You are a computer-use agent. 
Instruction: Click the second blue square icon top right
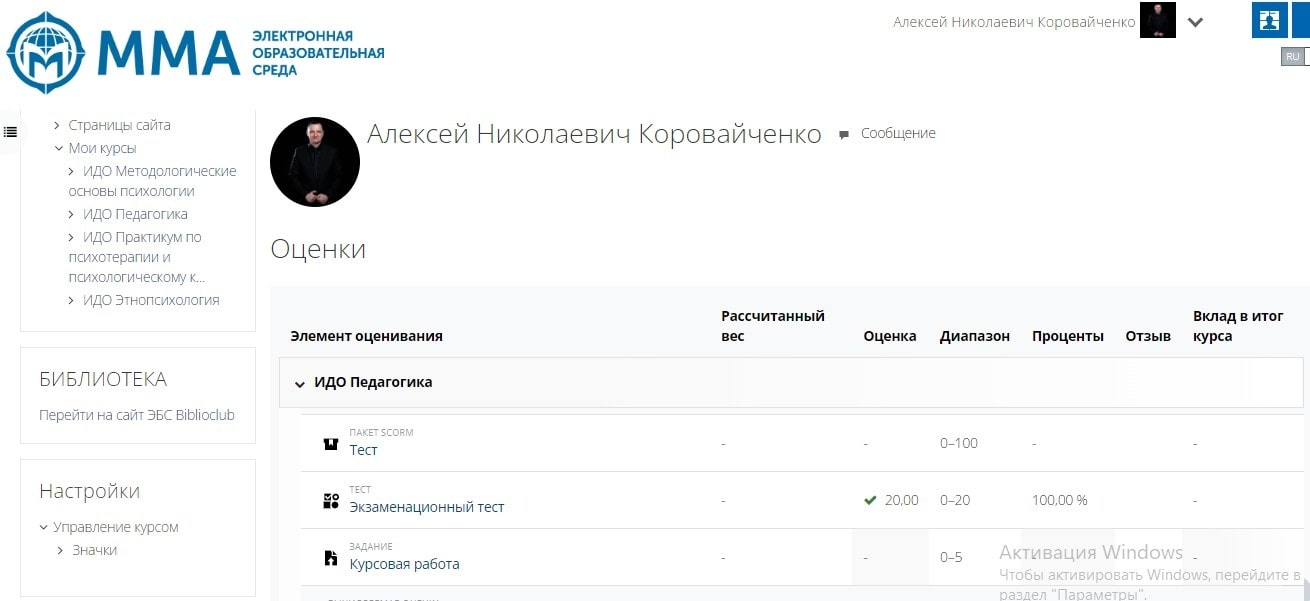(1299, 21)
